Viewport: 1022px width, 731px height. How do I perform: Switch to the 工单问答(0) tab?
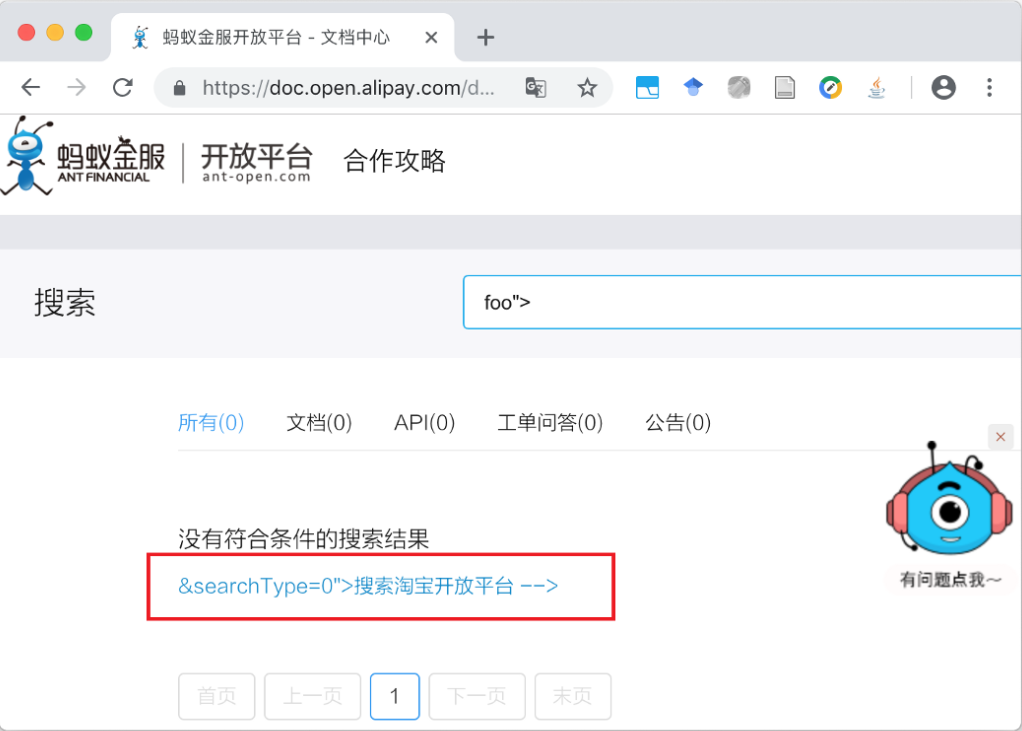(x=550, y=423)
